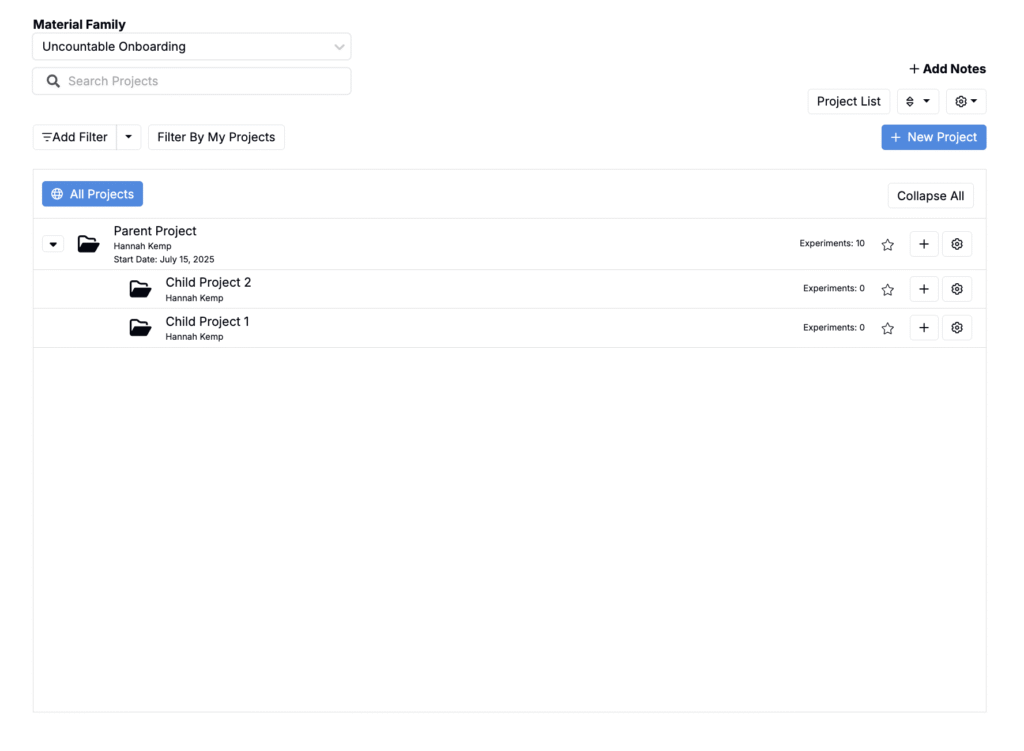The height and width of the screenshot is (751, 1024).
Task: Star the Parent Project as favorite
Action: 887,244
